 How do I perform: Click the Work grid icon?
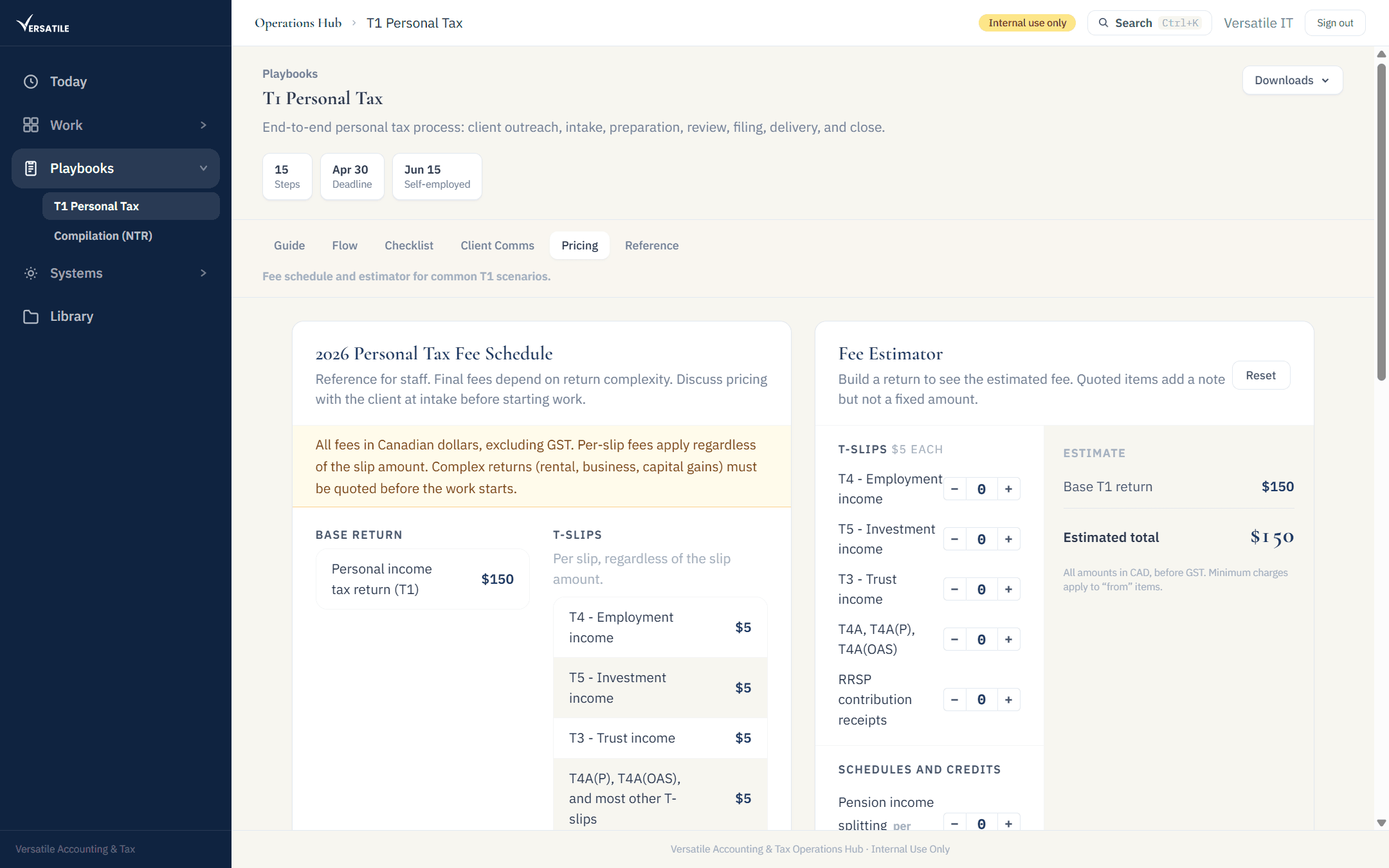[x=31, y=125]
